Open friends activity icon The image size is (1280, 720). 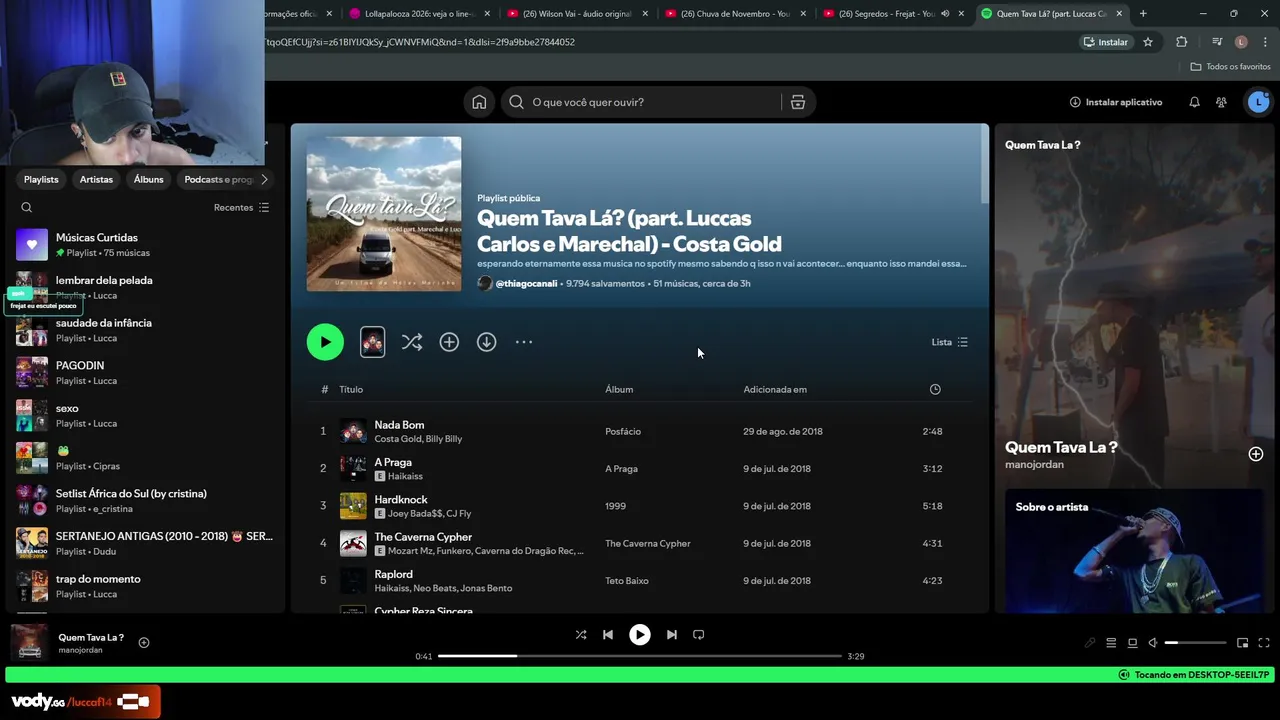[1221, 102]
